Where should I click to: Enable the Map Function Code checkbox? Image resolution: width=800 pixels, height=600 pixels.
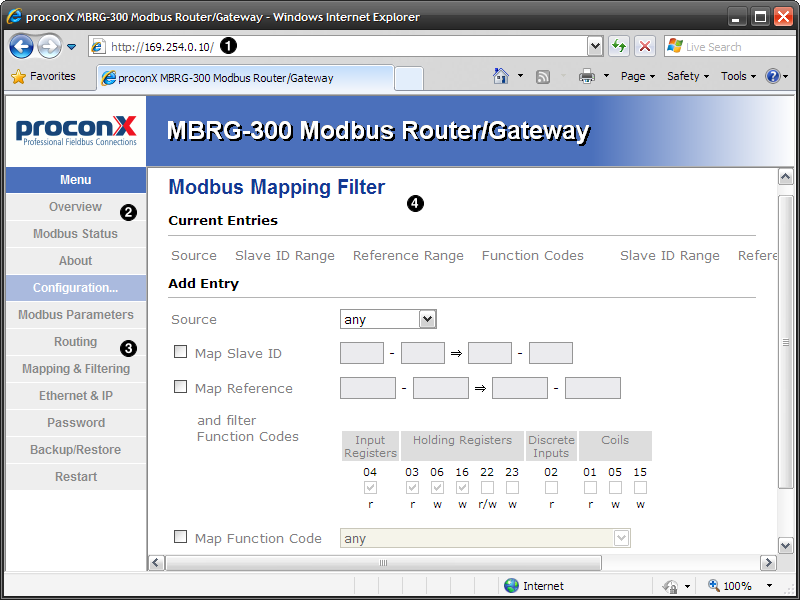[180, 537]
